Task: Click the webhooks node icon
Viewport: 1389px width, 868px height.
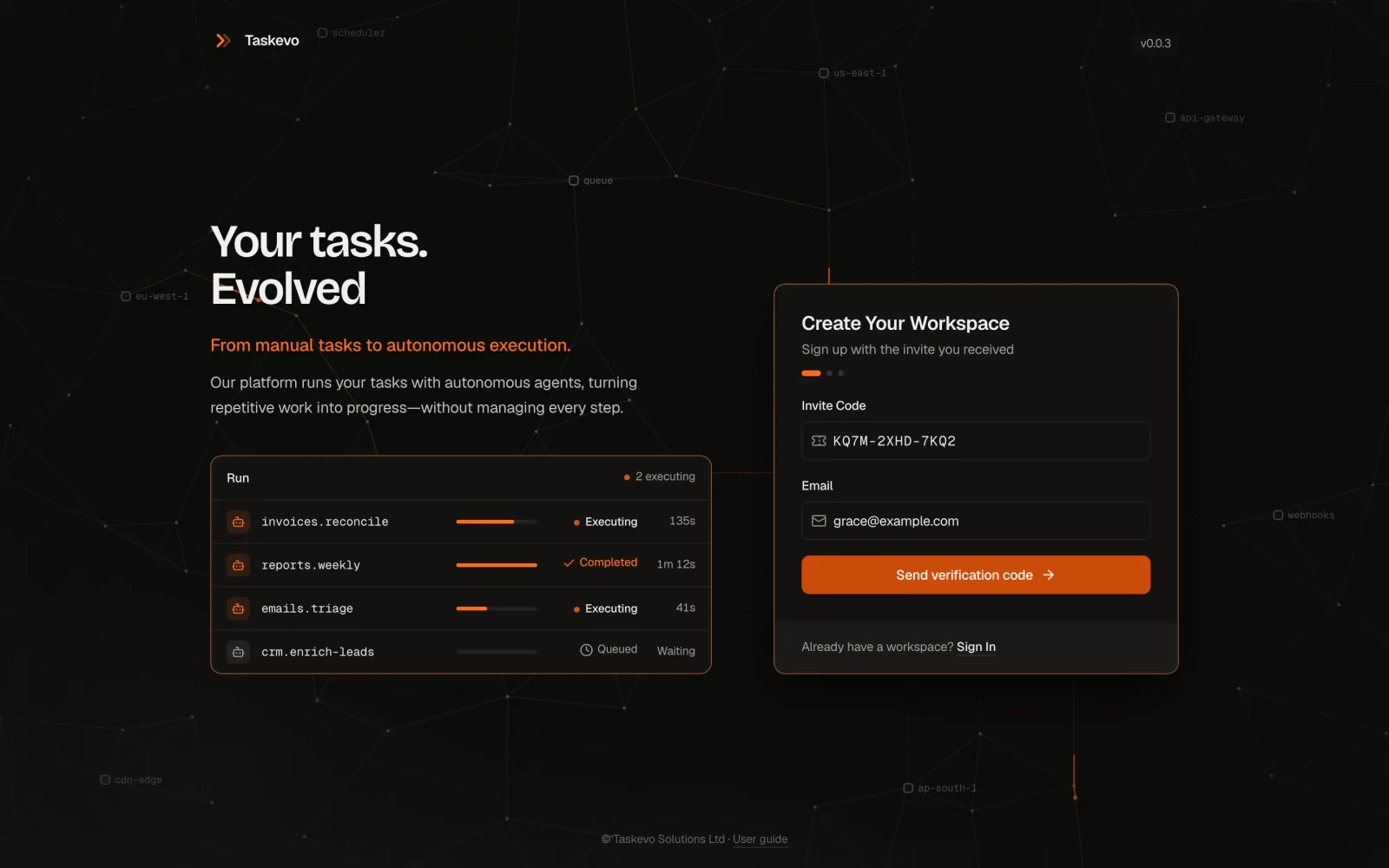Action: point(1278,516)
